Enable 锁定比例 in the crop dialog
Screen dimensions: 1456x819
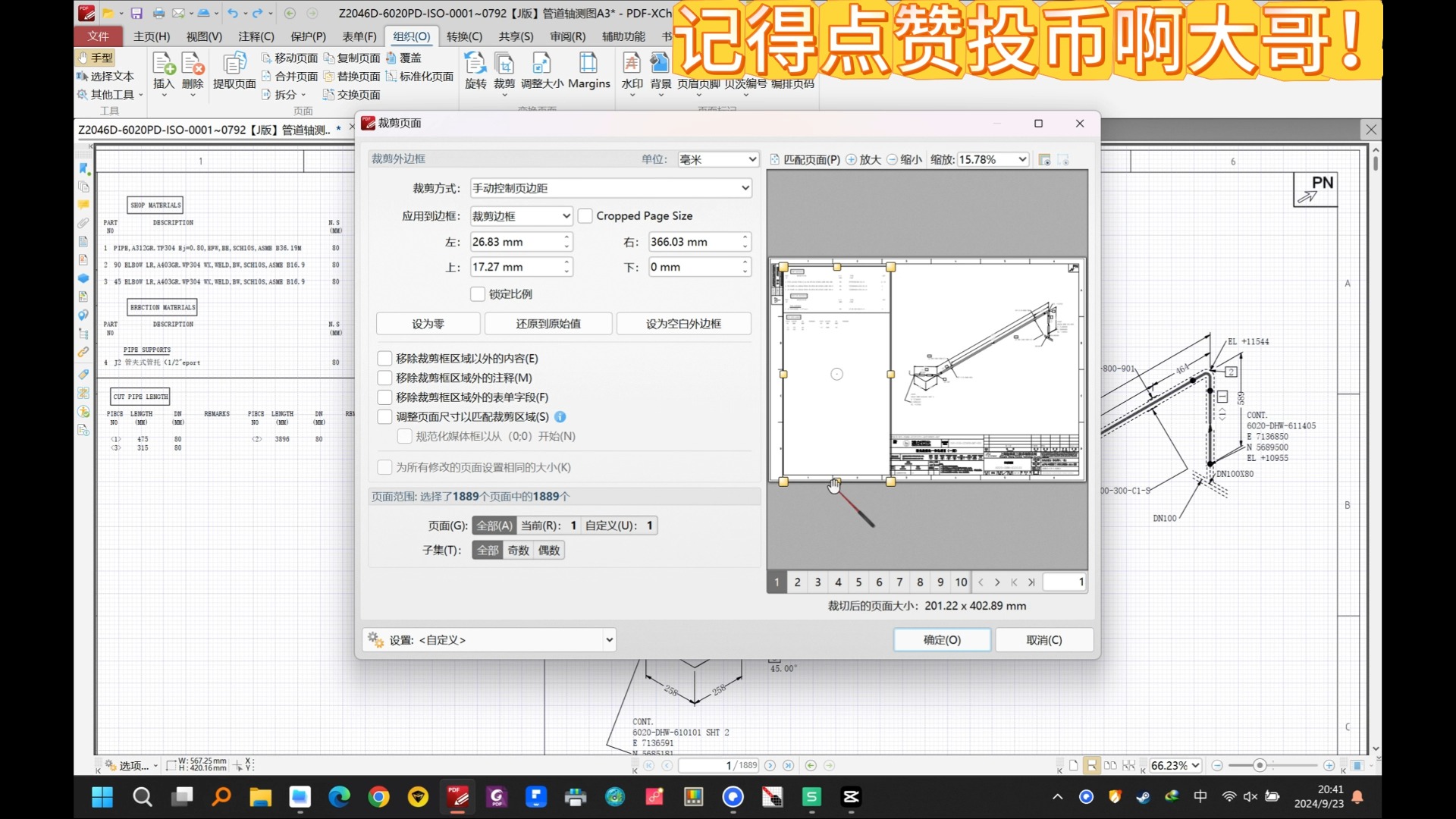478,293
